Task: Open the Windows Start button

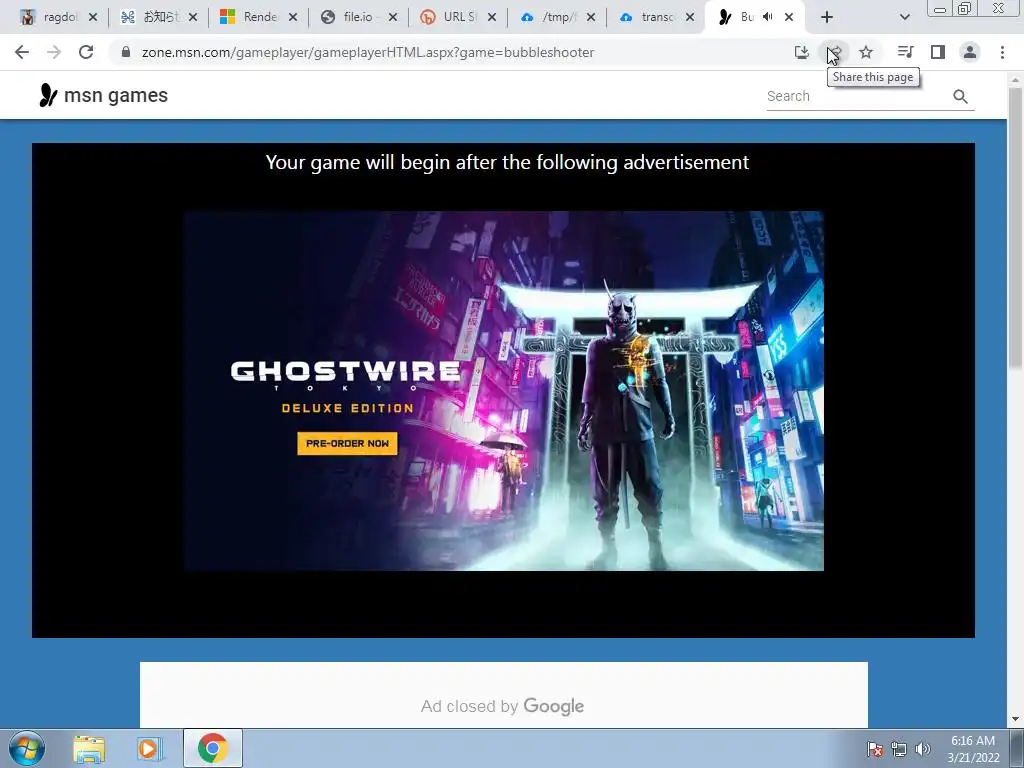Action: pyautogui.click(x=26, y=748)
